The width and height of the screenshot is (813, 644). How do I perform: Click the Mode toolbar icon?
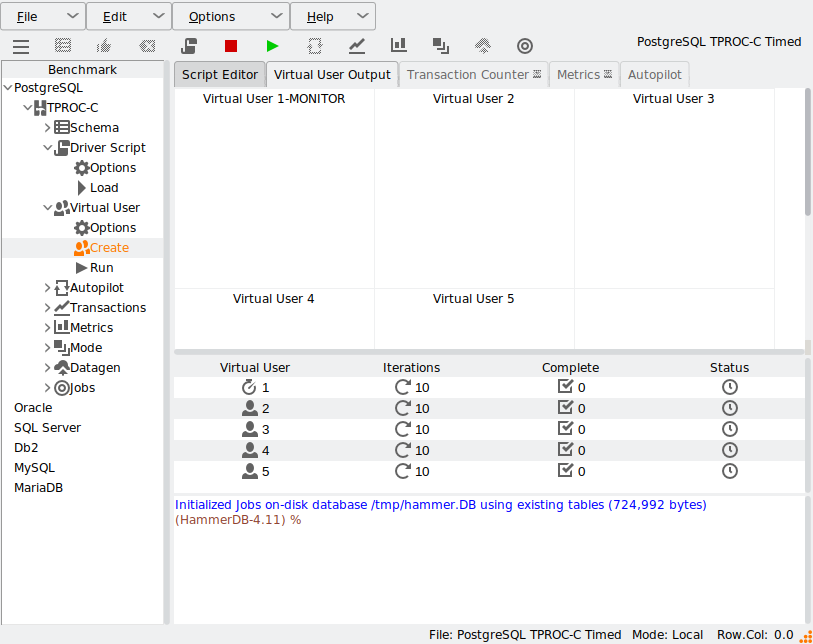pos(441,46)
